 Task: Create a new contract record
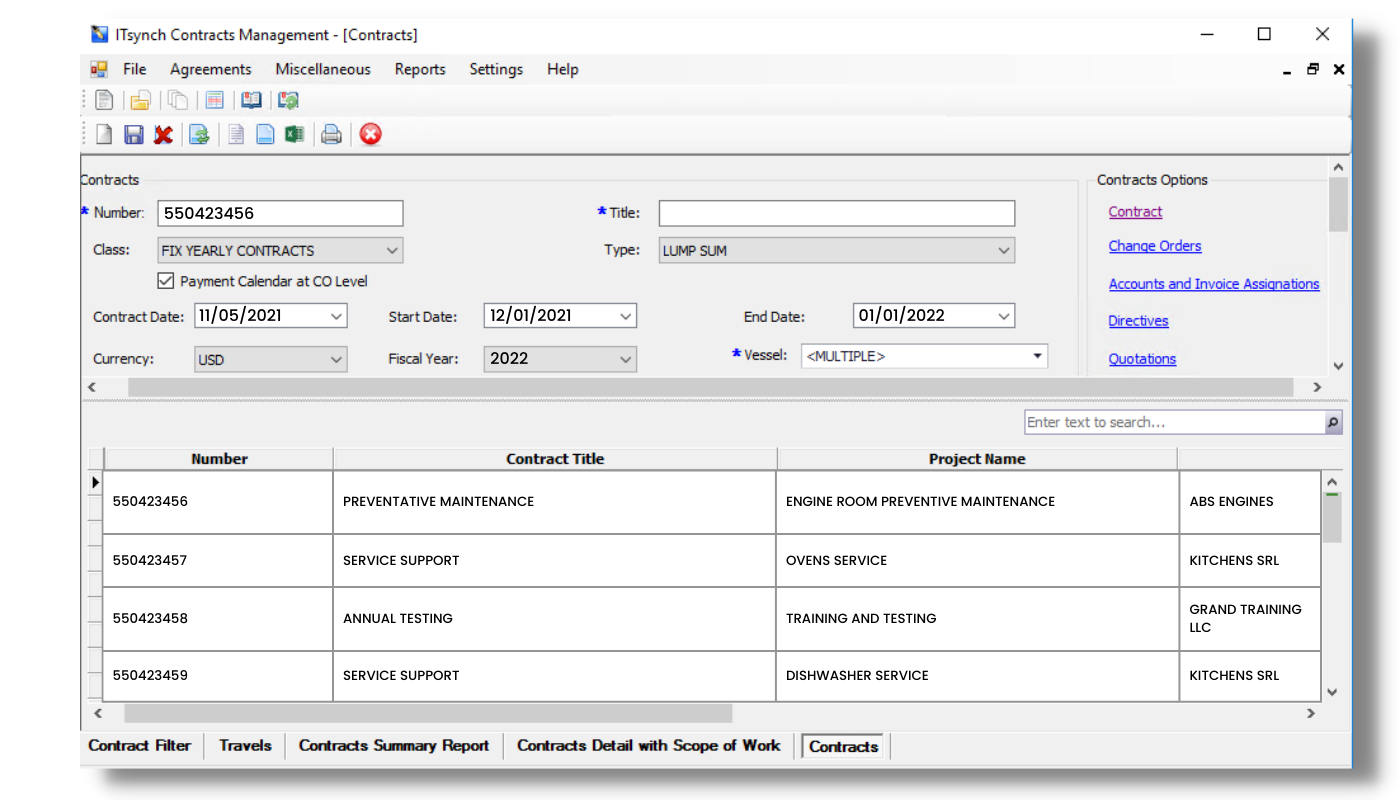tap(104, 134)
